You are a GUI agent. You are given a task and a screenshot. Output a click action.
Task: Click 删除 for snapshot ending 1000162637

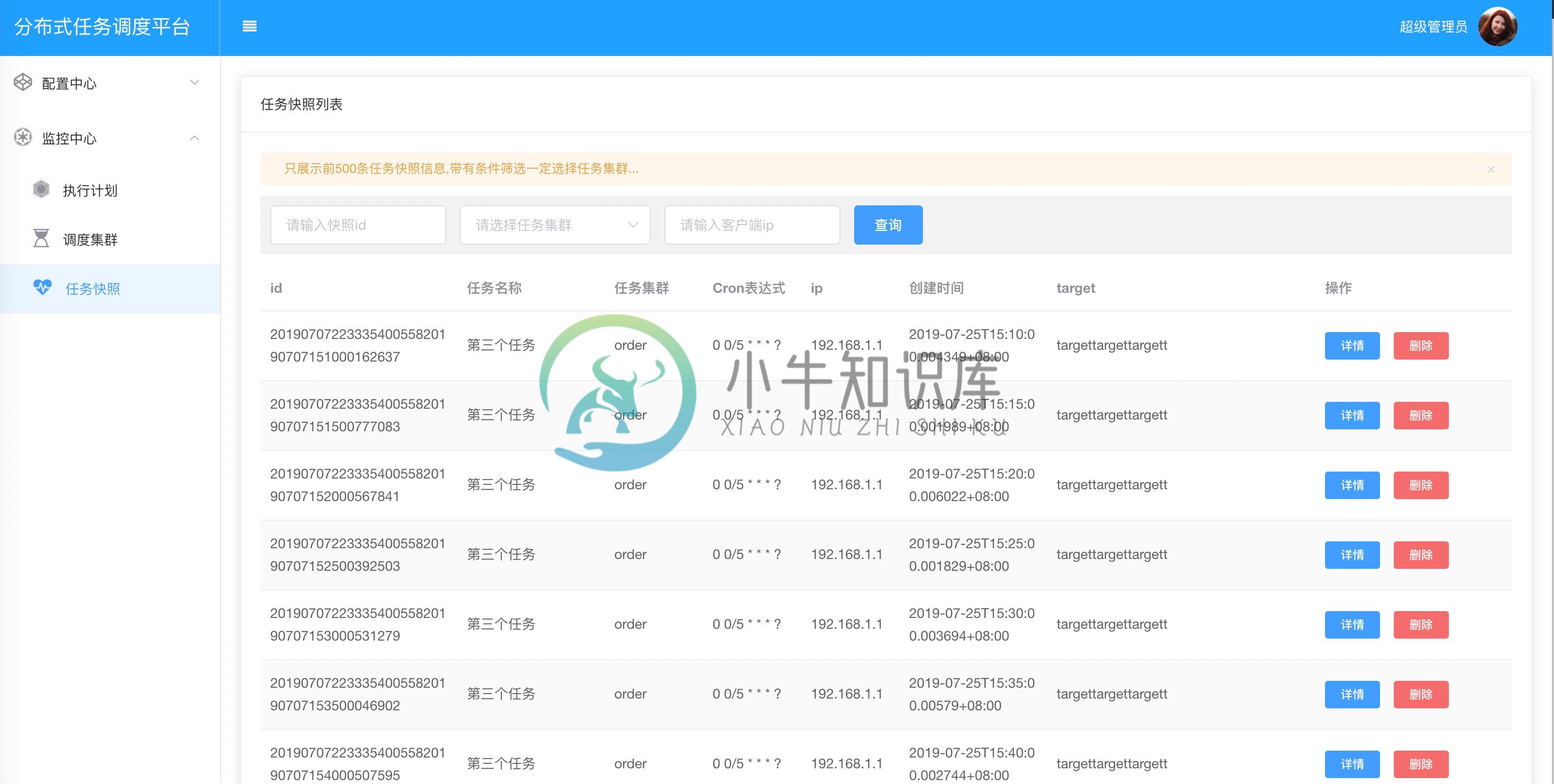1421,345
